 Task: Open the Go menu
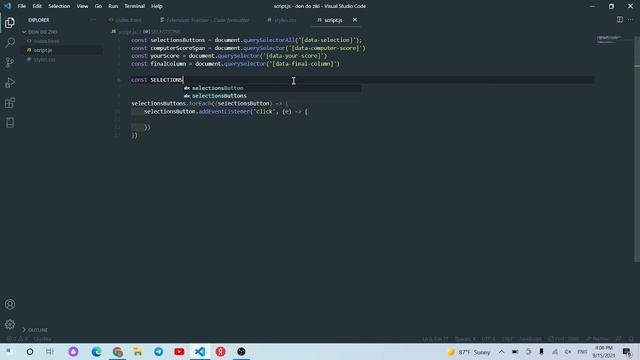click(x=98, y=6)
